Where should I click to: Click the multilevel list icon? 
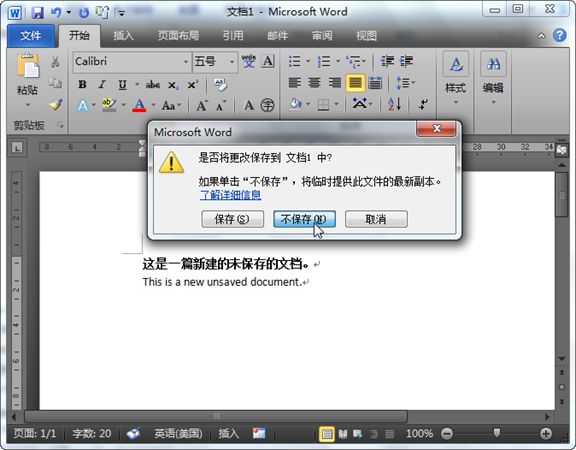(x=354, y=61)
